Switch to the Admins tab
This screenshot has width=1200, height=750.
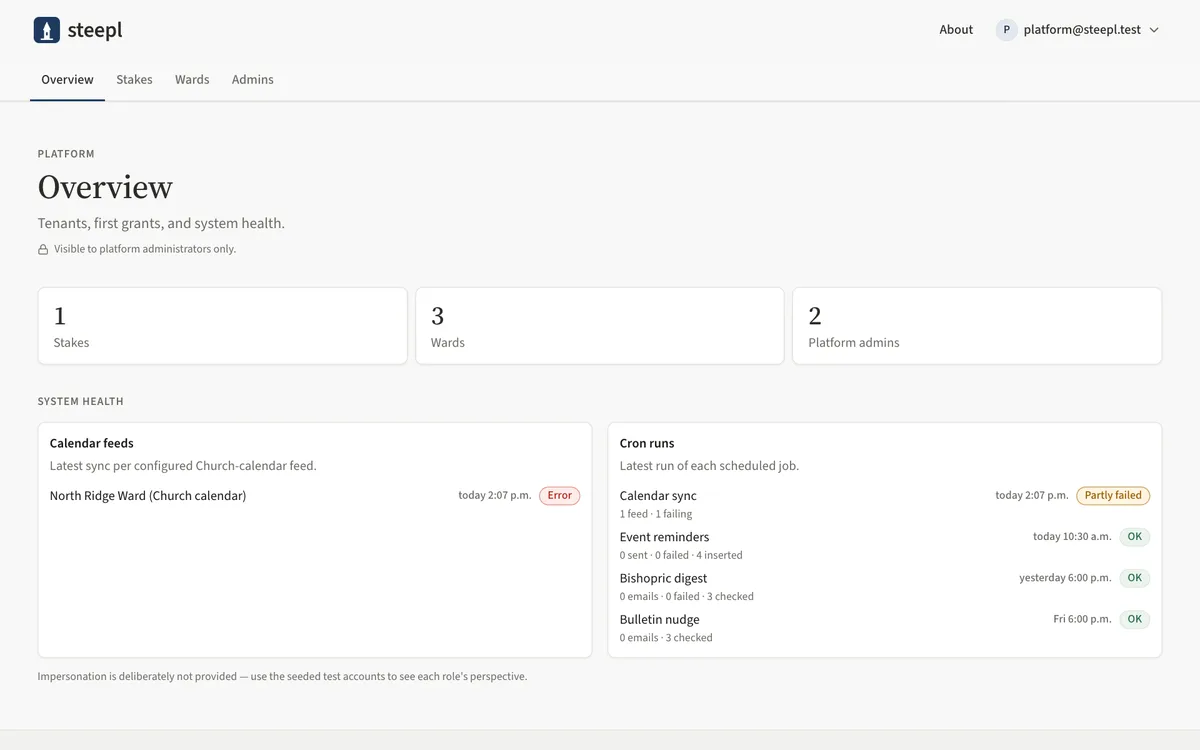coord(253,79)
